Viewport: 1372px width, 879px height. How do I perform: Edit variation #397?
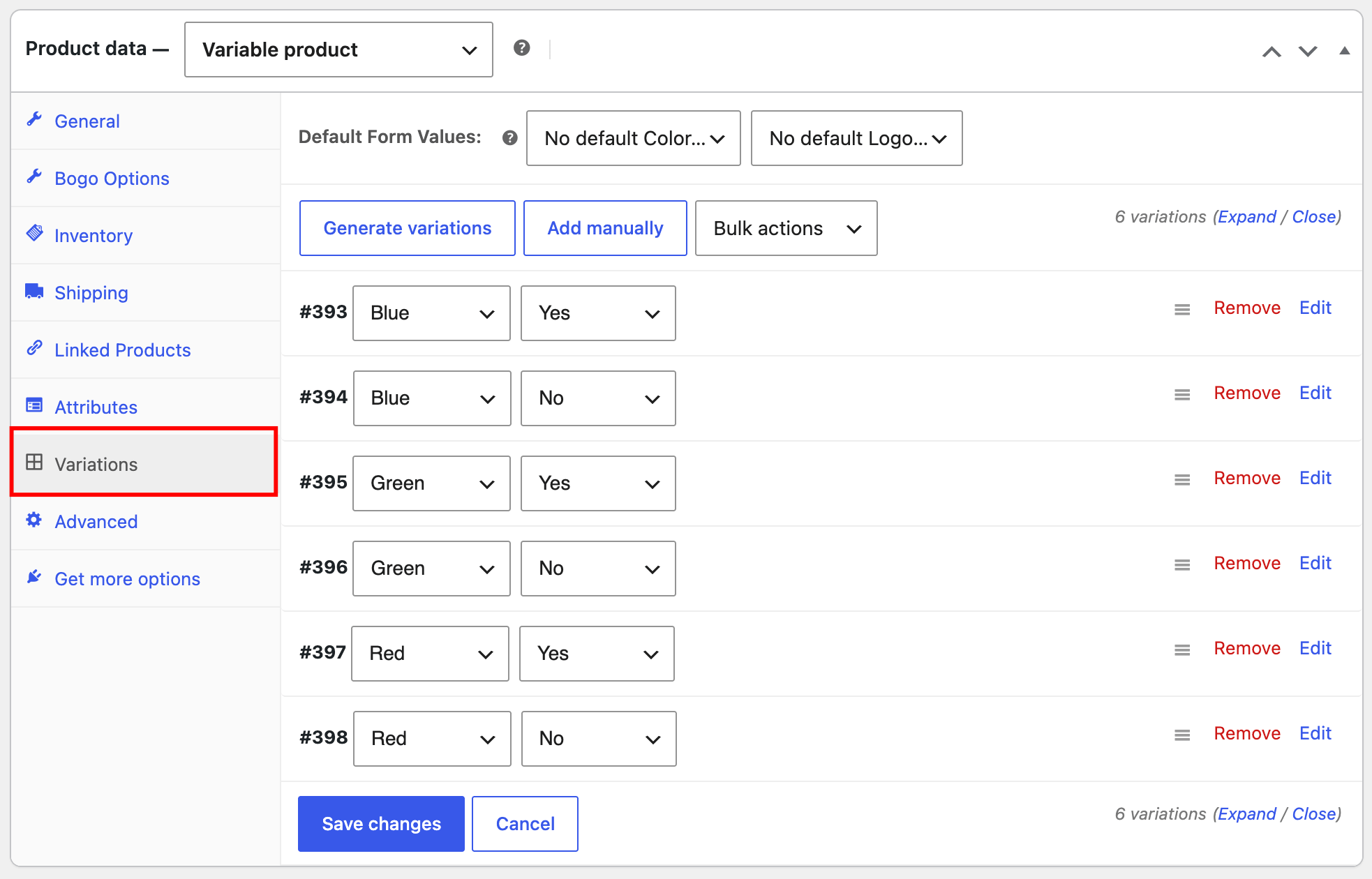(x=1315, y=648)
